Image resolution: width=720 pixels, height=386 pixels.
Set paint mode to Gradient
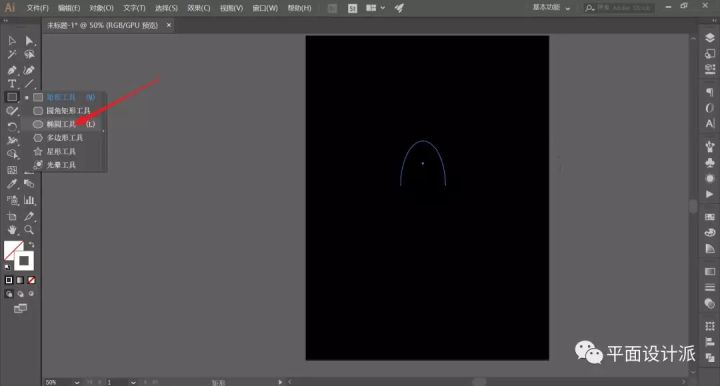point(20,280)
